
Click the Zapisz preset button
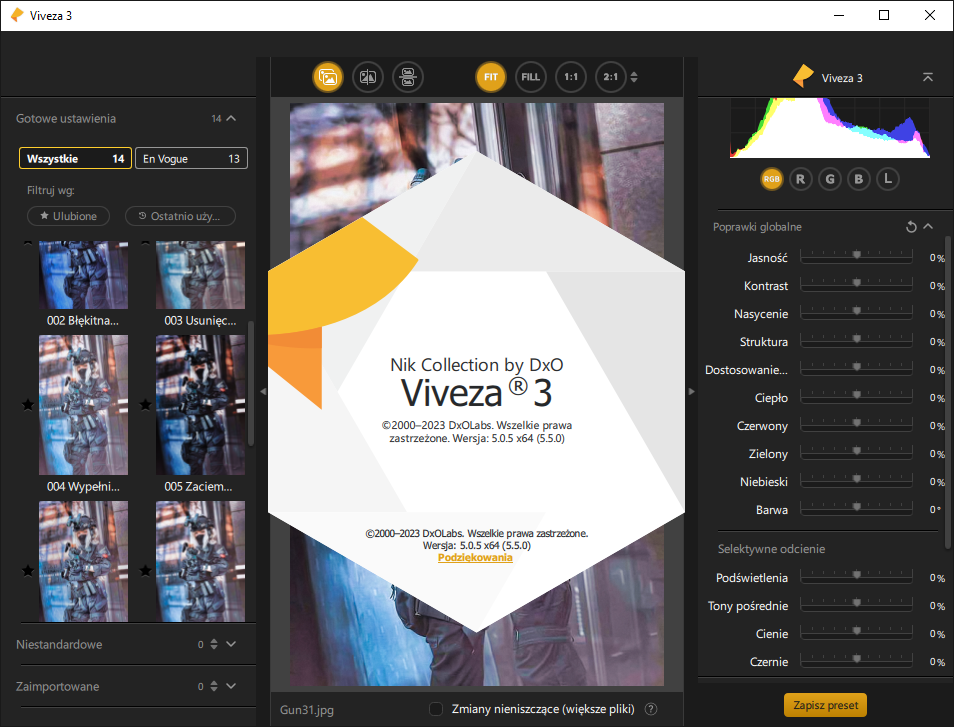point(826,705)
